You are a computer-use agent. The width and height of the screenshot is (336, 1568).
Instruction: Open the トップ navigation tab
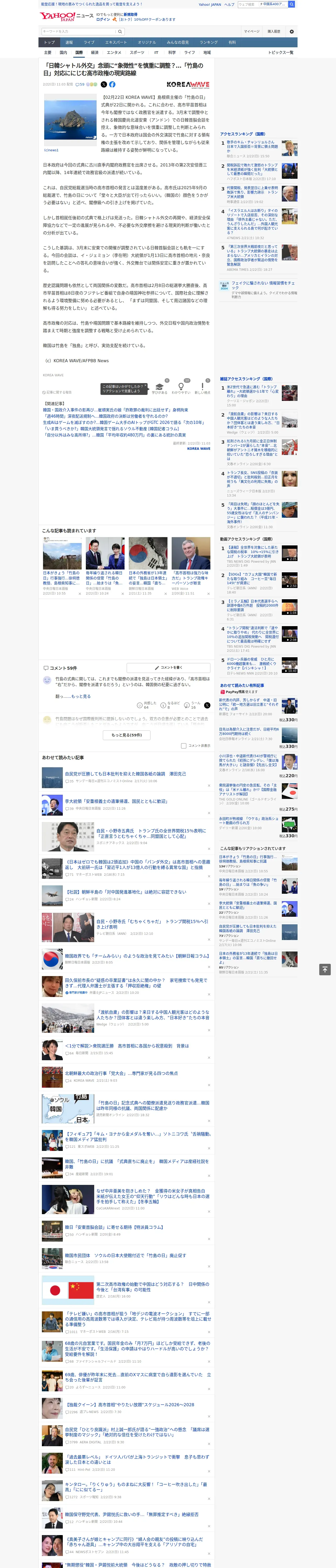coord(49,43)
